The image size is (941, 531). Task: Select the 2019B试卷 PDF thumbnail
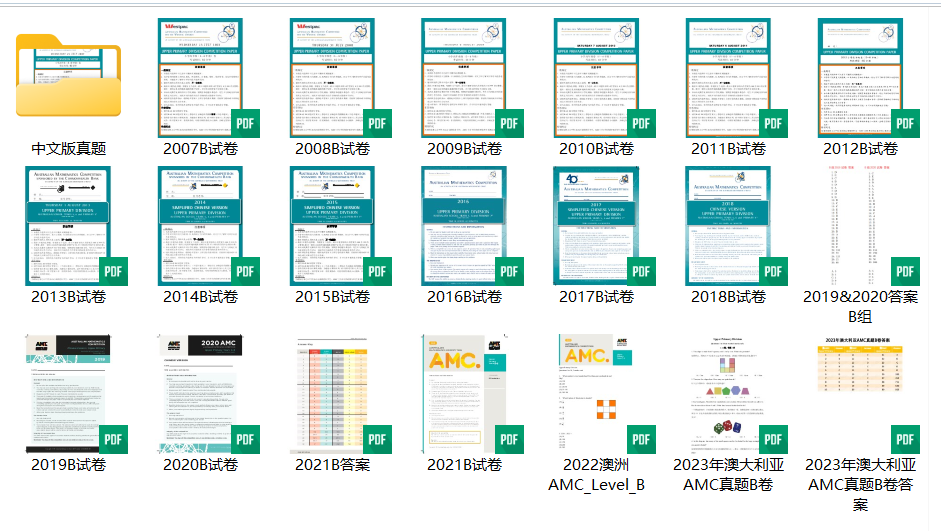click(x=76, y=394)
